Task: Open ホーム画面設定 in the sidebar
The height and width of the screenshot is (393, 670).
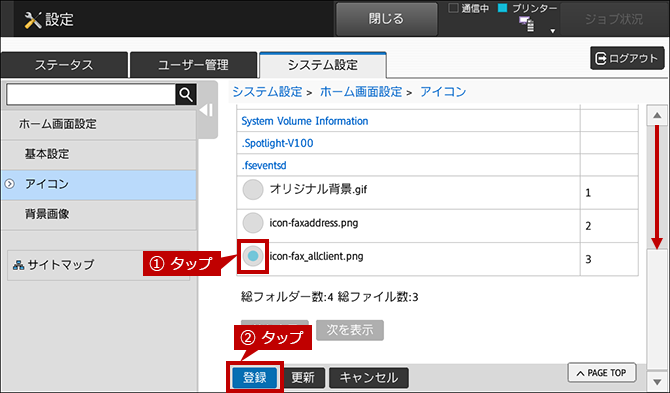Action: pos(99,124)
